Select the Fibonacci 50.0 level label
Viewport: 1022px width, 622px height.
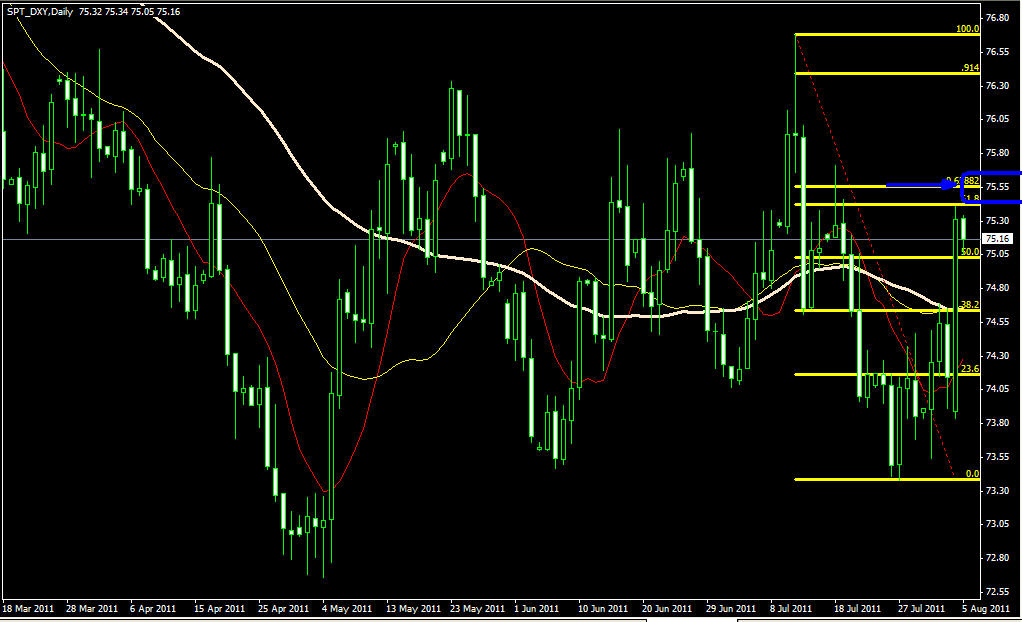tap(970, 252)
